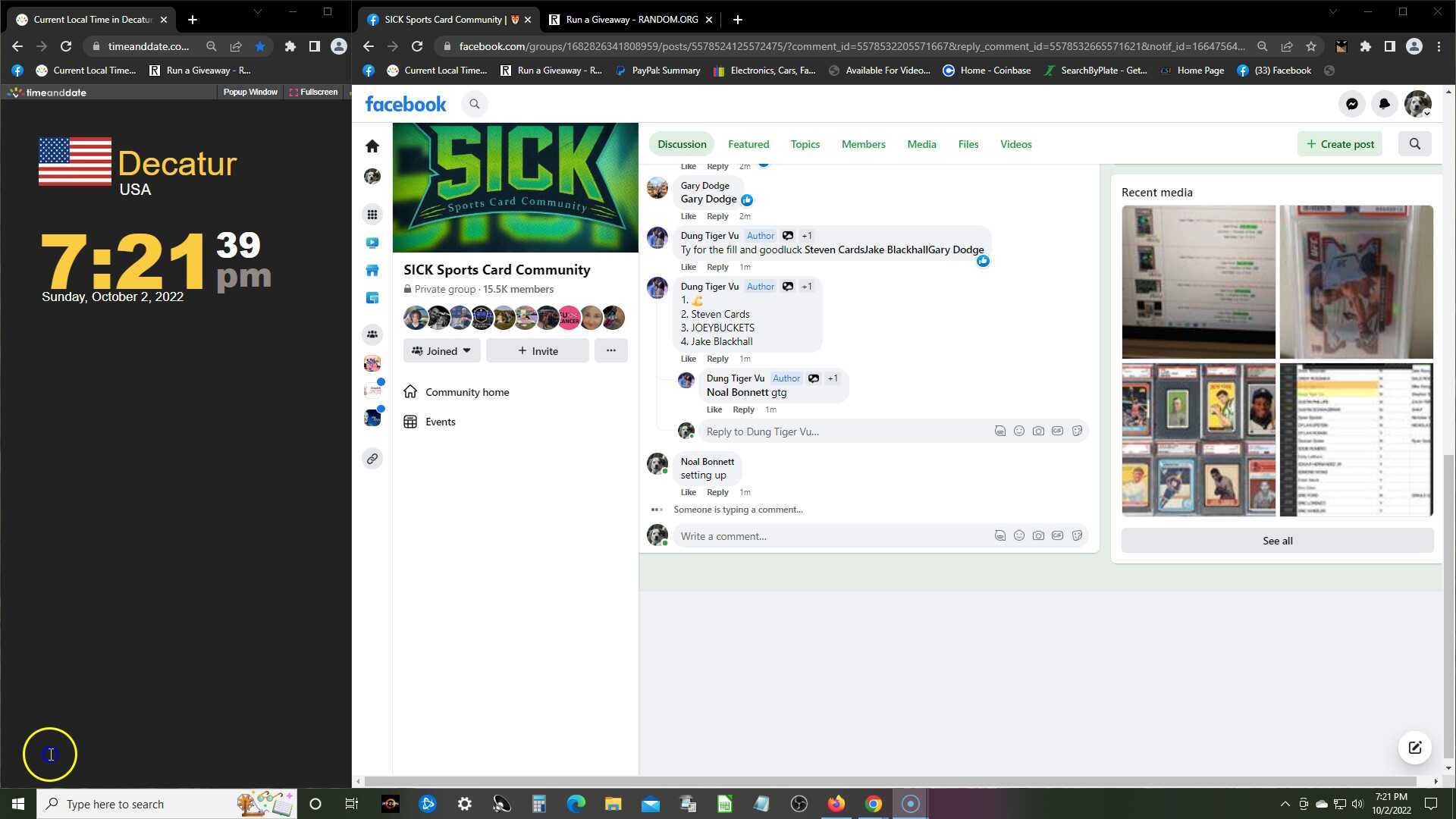
Task: Open Facebook Messenger icon
Action: (x=1351, y=104)
